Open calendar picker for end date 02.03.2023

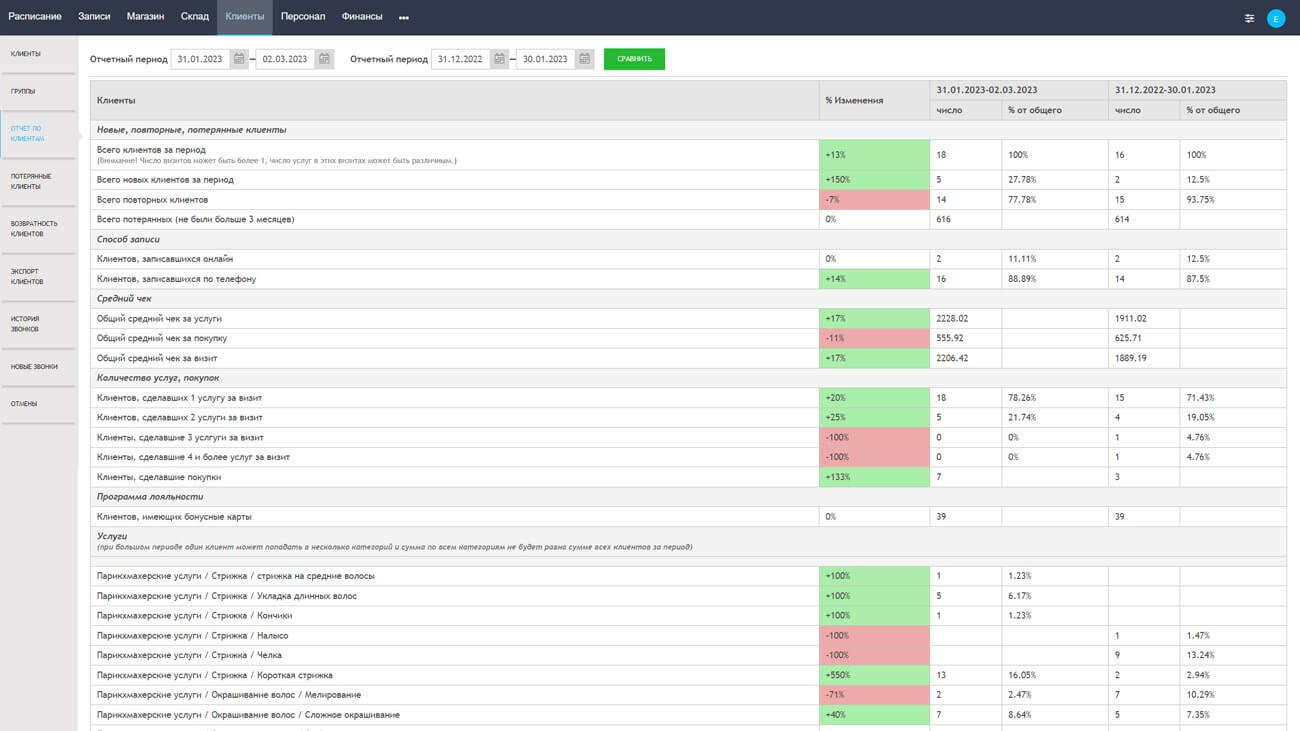point(324,59)
